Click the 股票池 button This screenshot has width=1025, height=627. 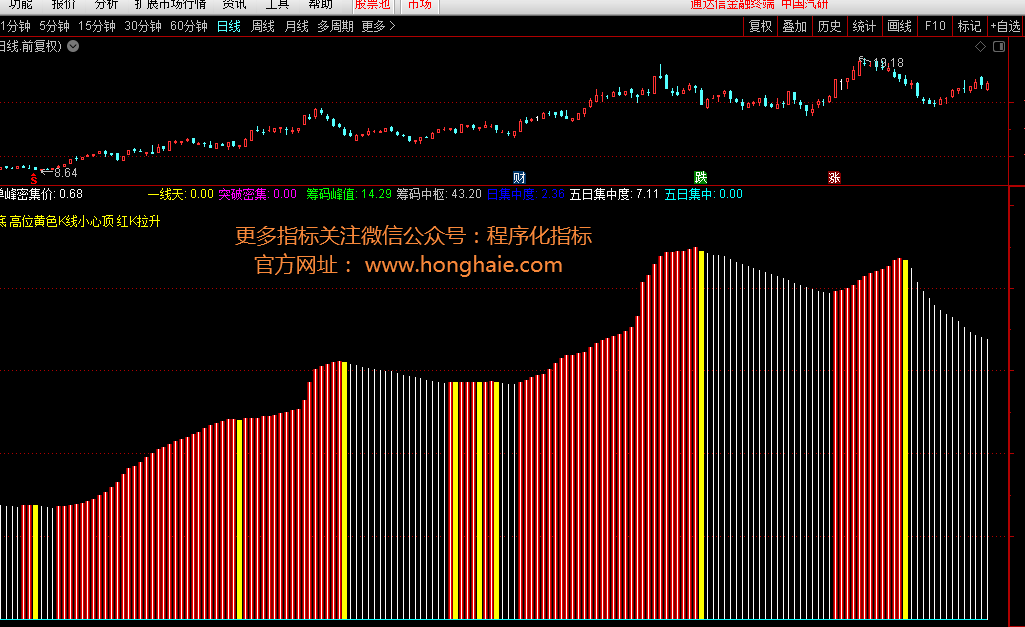(x=372, y=4)
